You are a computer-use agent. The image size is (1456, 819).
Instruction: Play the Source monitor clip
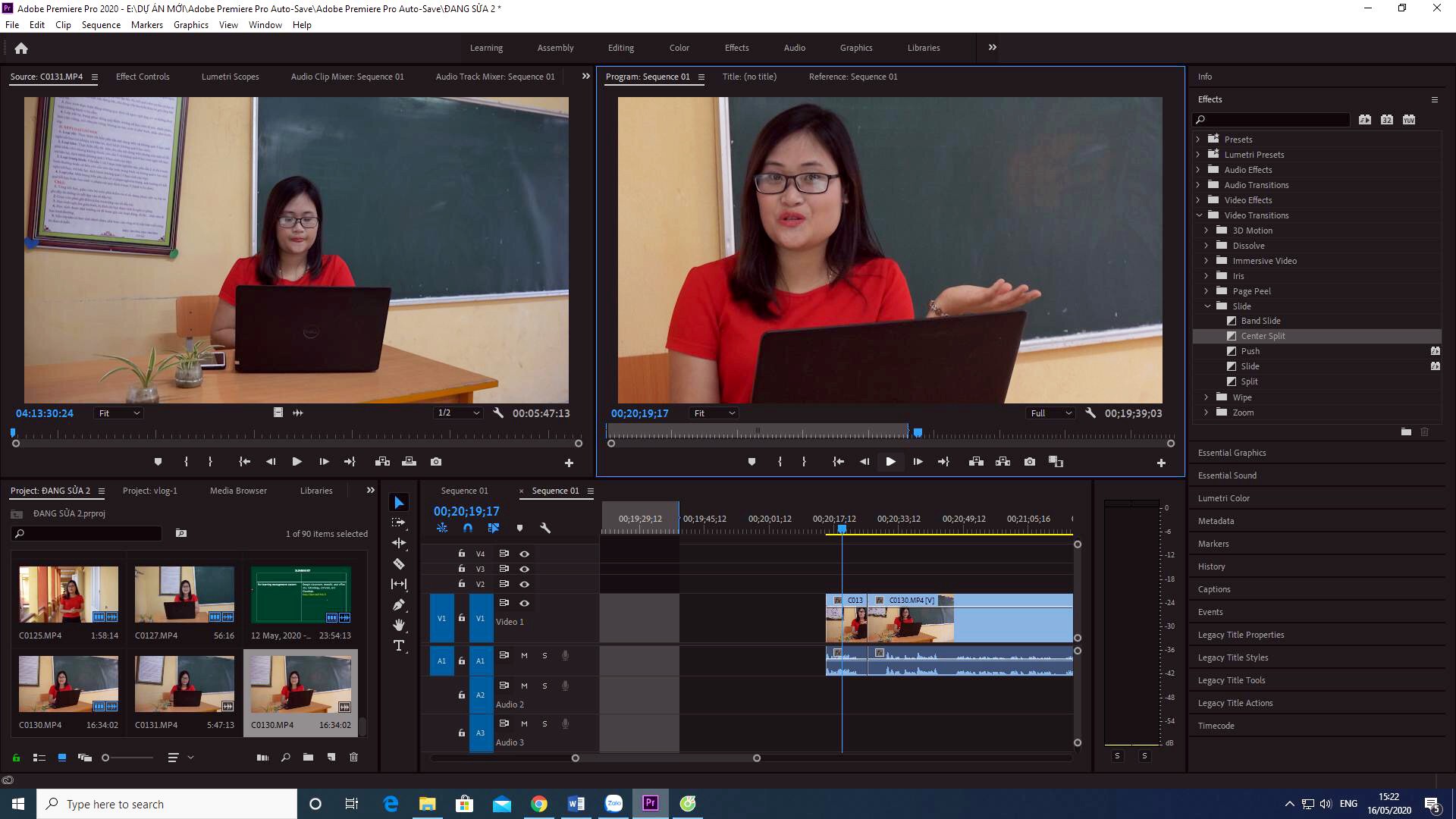click(x=297, y=462)
